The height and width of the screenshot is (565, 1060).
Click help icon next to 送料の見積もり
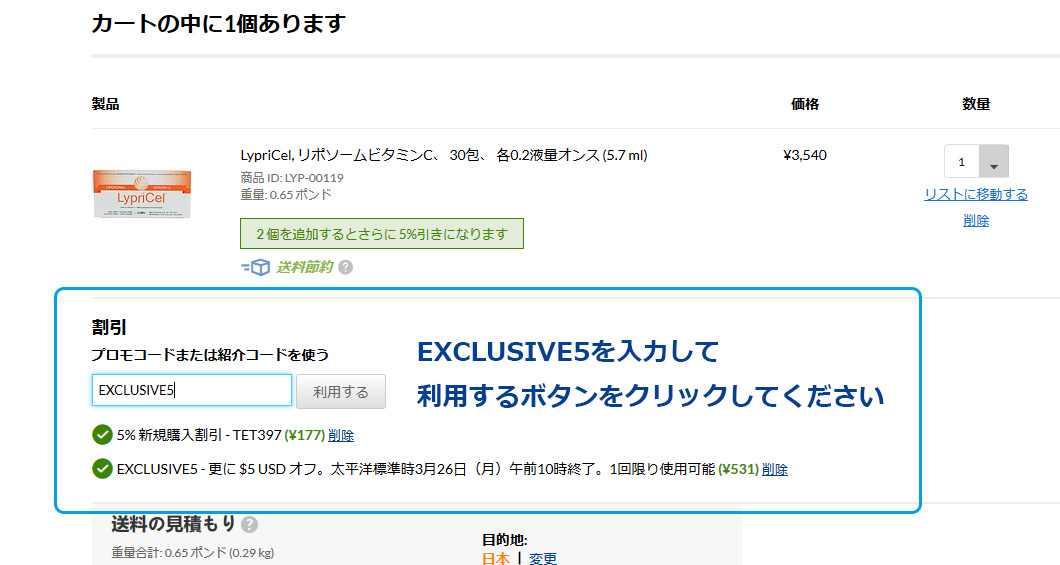pos(249,524)
